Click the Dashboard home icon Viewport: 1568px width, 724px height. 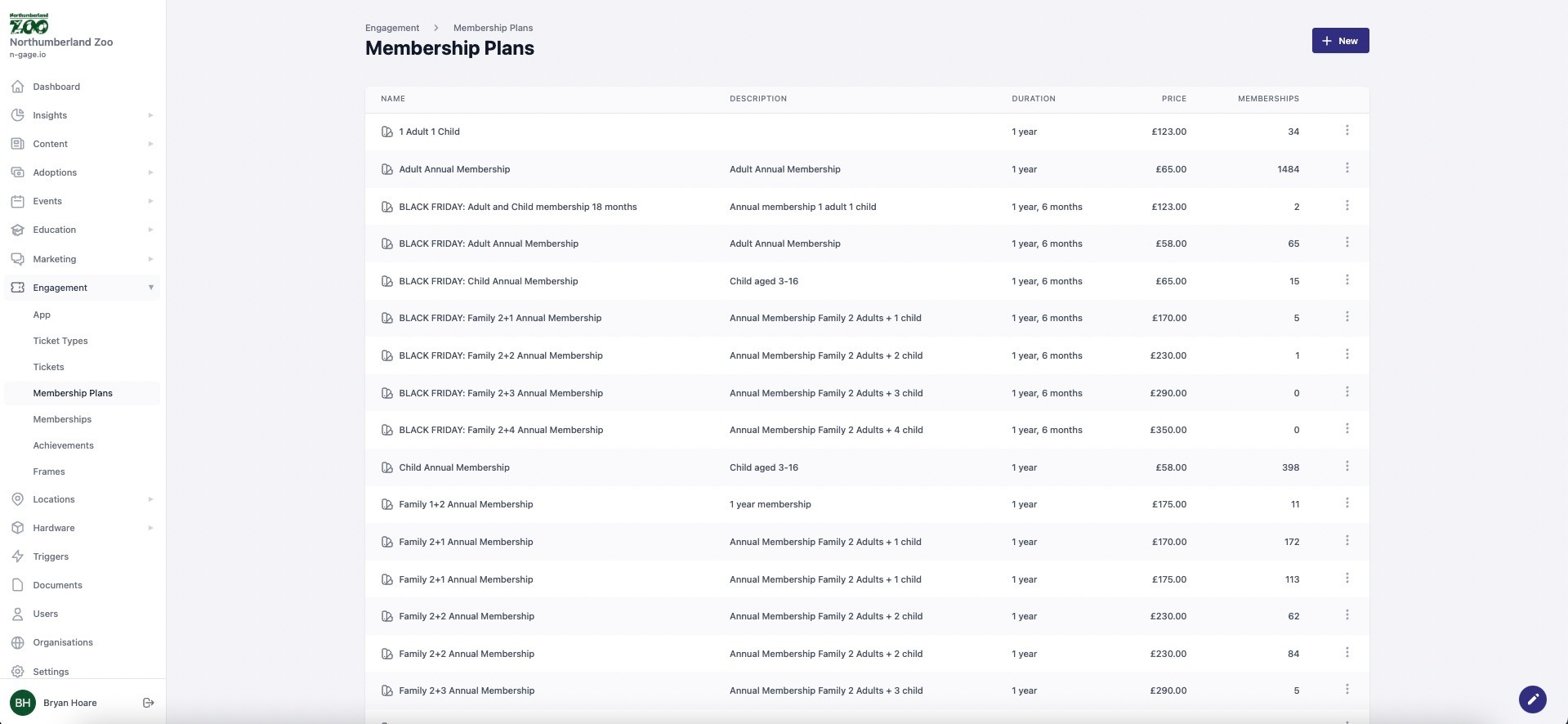18,87
